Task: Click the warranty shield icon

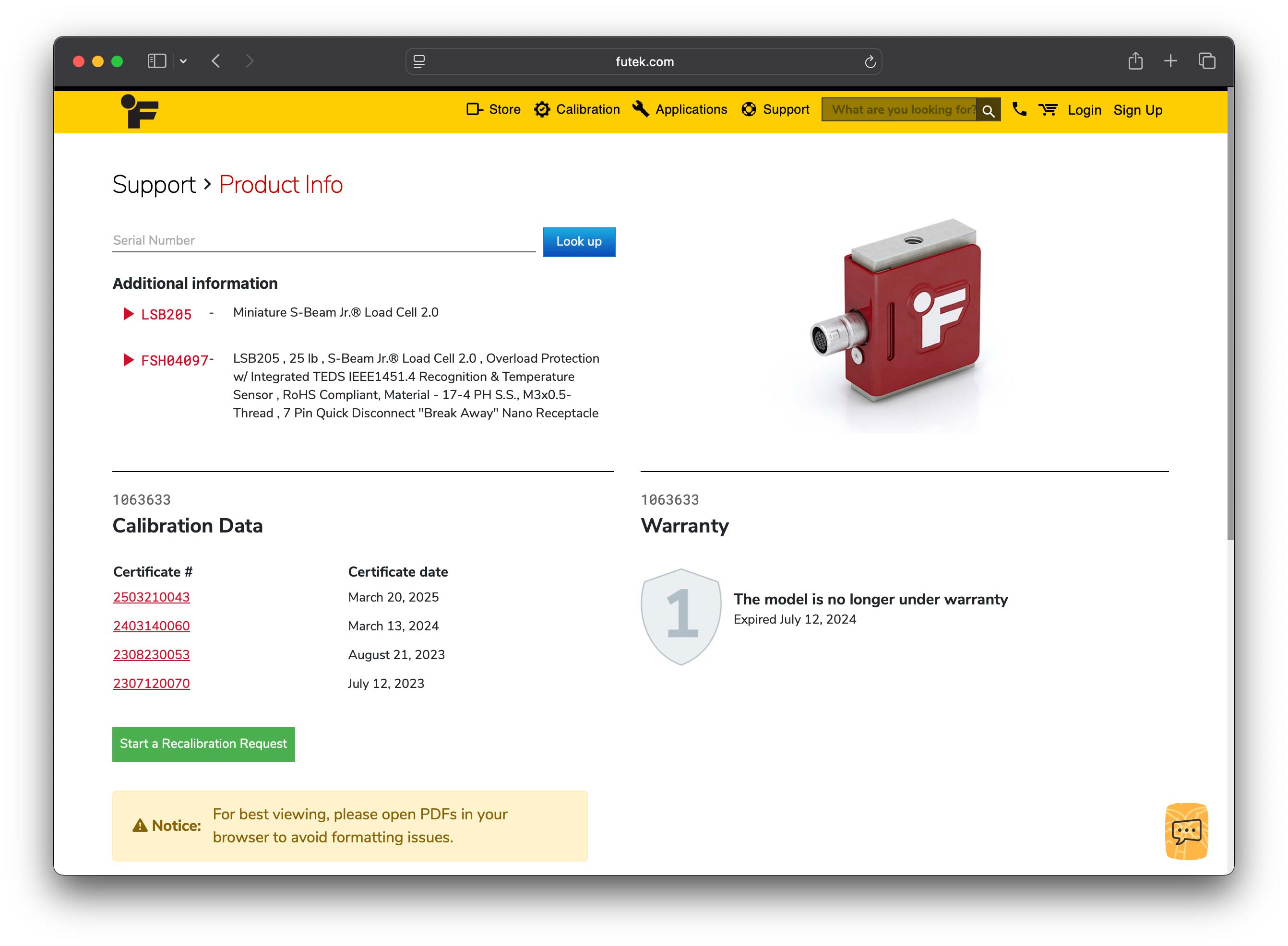Action: (680, 616)
